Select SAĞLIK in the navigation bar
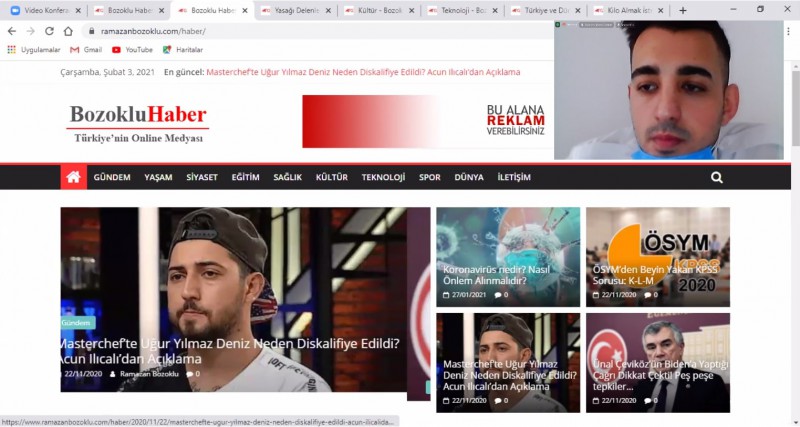 point(288,177)
